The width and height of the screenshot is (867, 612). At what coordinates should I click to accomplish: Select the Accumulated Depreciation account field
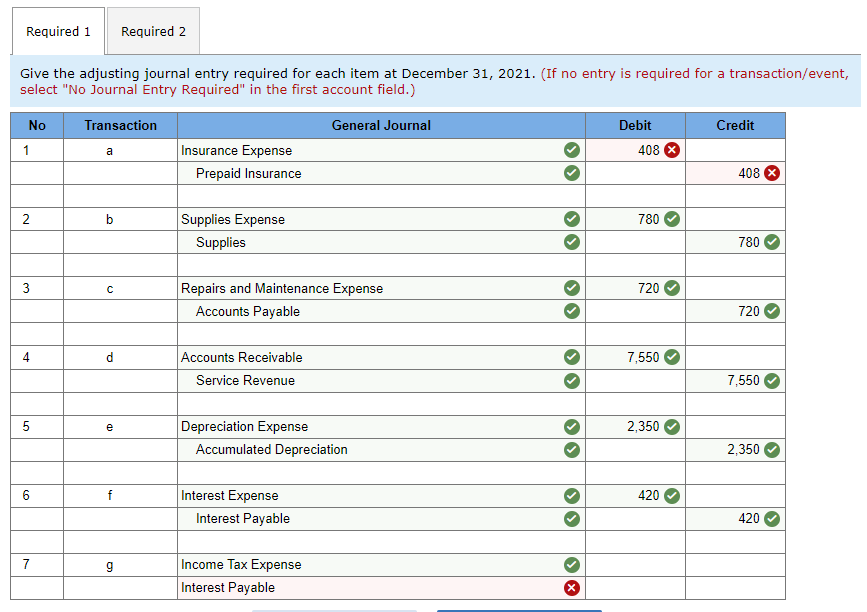(x=381, y=450)
